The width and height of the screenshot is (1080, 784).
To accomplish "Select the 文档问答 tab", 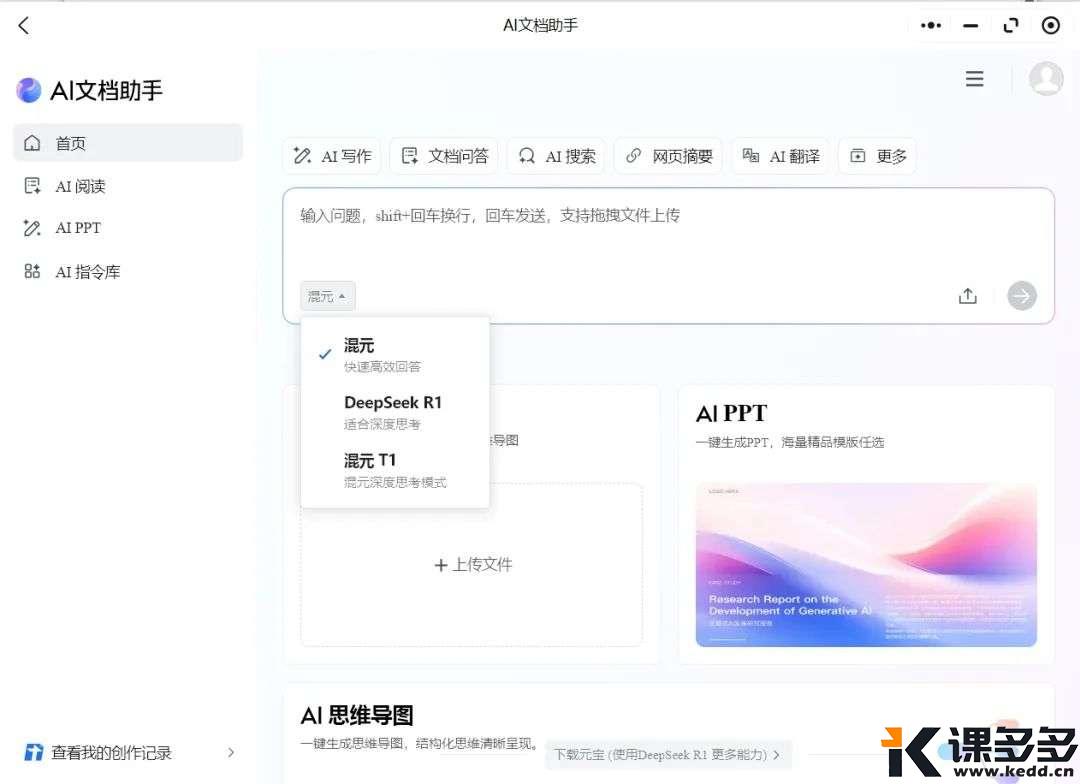I will [444, 156].
